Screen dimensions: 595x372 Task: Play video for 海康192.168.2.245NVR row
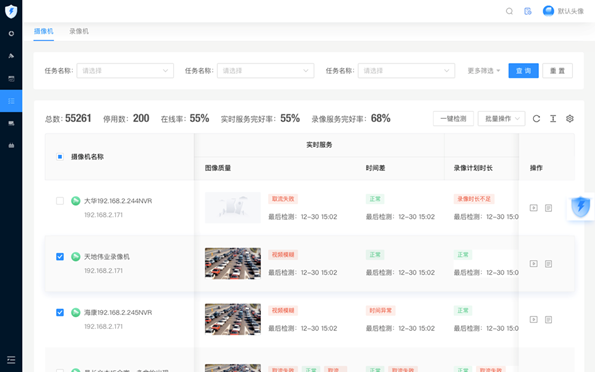tap(534, 319)
